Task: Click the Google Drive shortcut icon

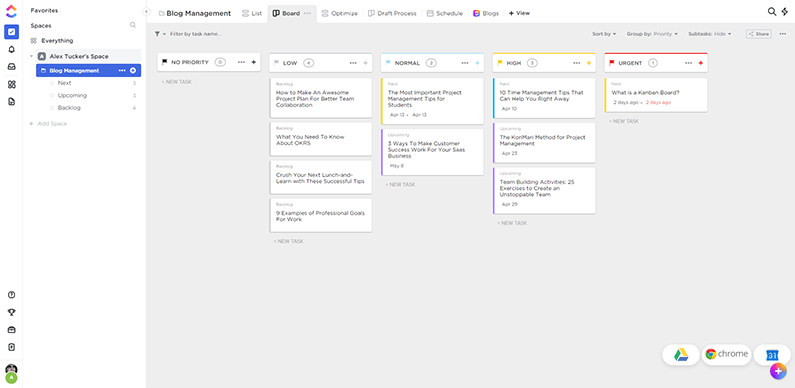Action: tap(680, 355)
